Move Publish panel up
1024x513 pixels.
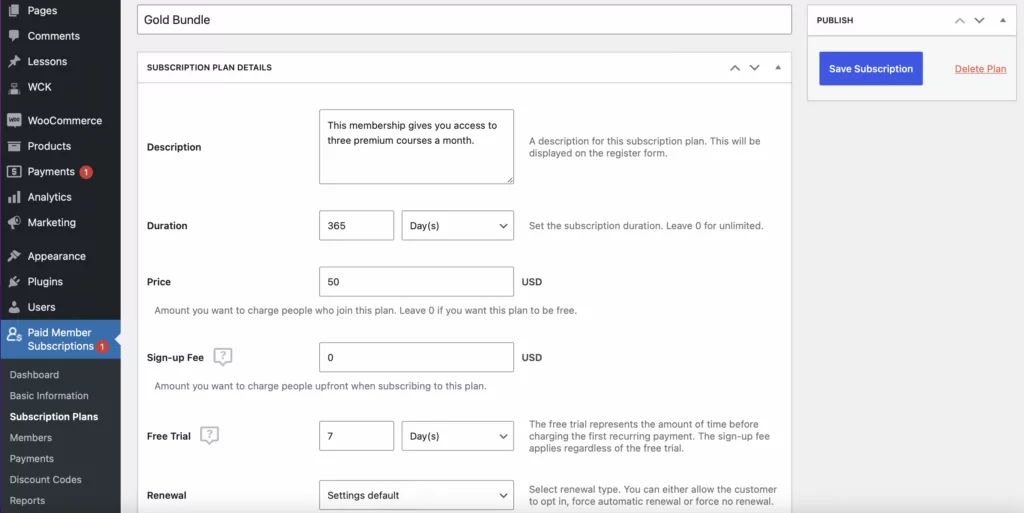tap(959, 20)
